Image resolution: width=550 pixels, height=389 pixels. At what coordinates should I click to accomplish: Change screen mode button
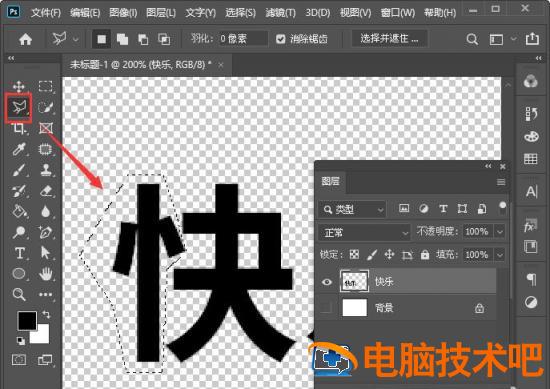pyautogui.click(x=45, y=360)
